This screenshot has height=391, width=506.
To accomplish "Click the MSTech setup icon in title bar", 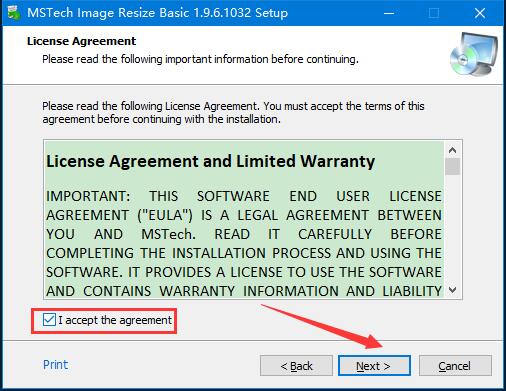I will pyautogui.click(x=14, y=13).
